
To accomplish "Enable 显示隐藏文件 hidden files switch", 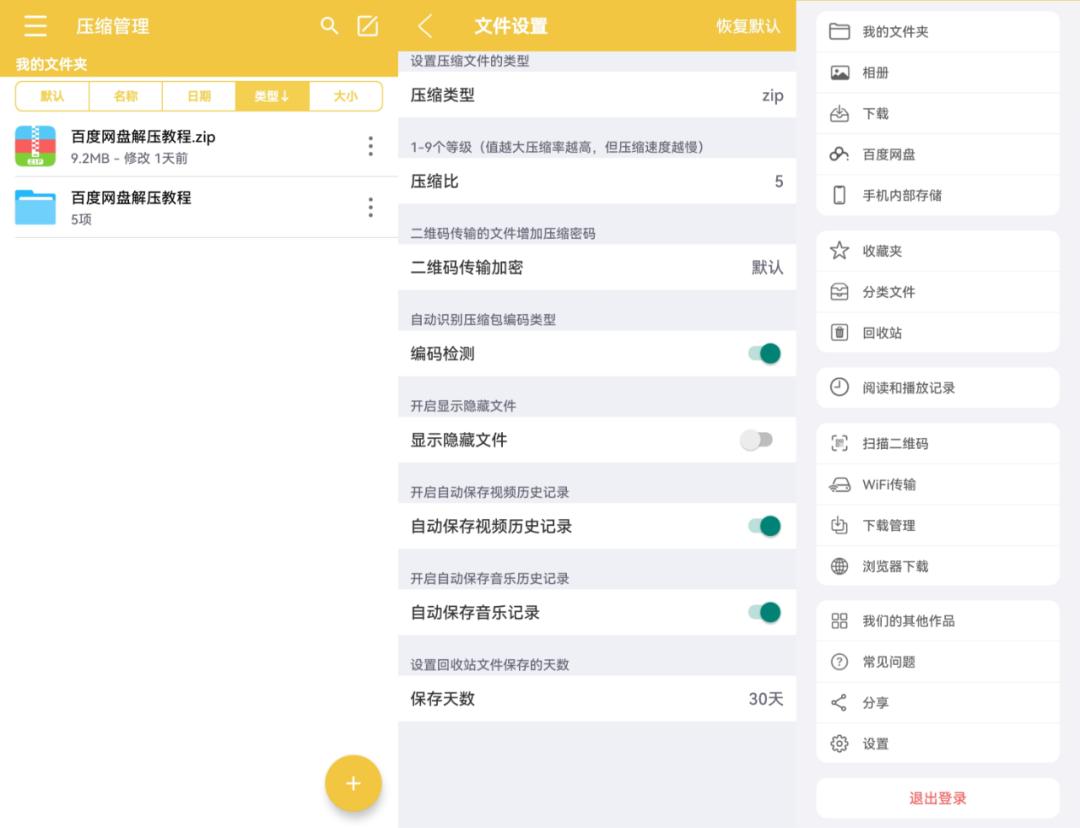I will (758, 439).
